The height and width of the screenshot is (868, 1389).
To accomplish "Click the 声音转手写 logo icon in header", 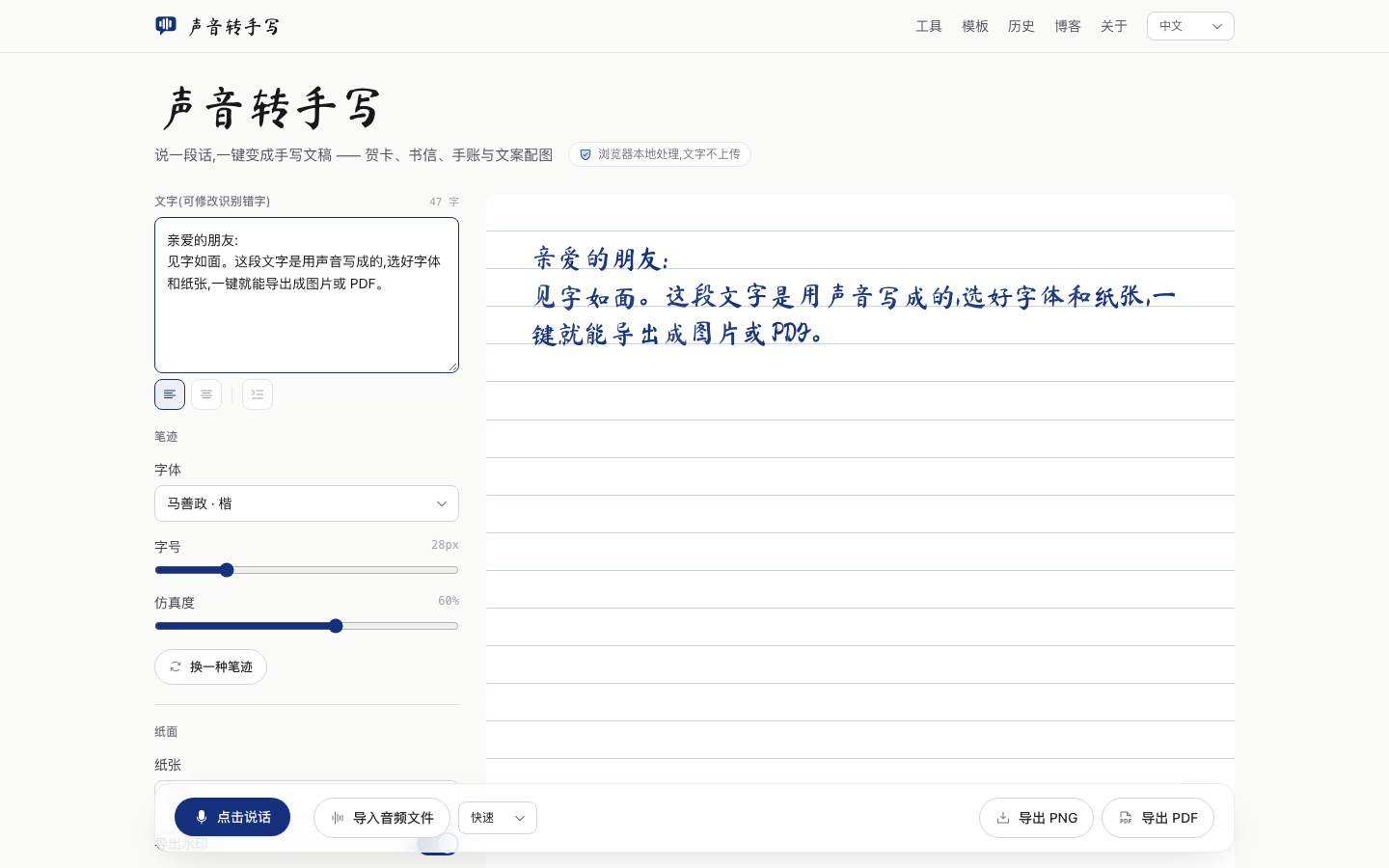I will click(166, 25).
